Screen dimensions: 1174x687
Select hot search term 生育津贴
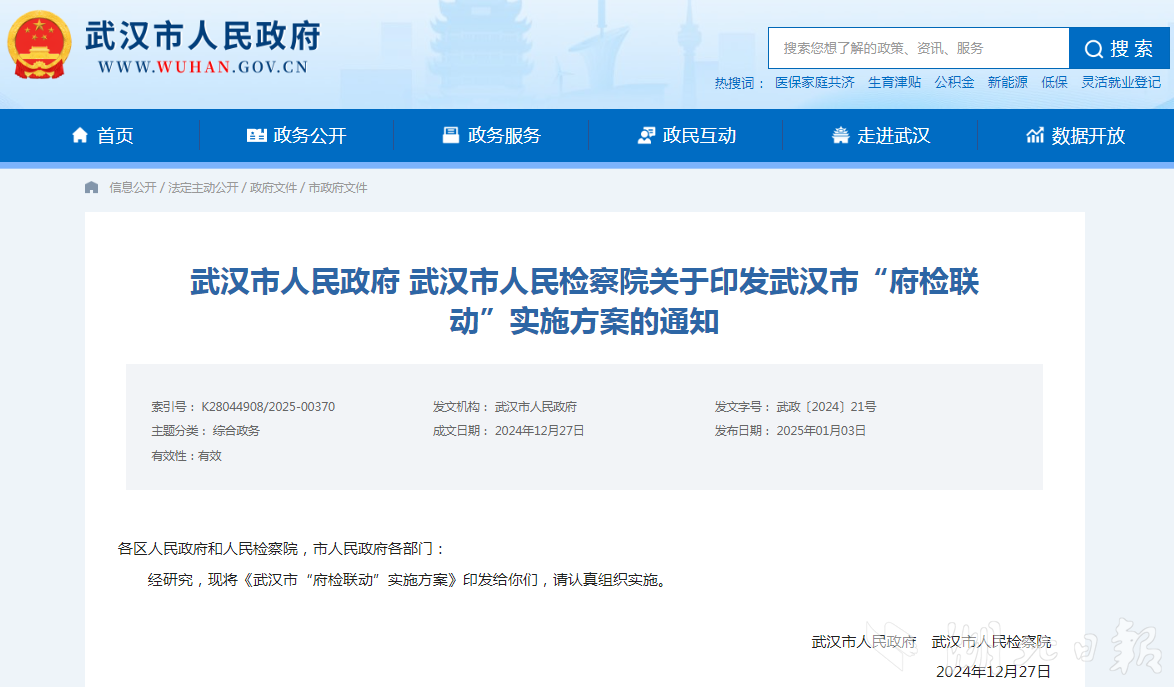click(x=894, y=83)
